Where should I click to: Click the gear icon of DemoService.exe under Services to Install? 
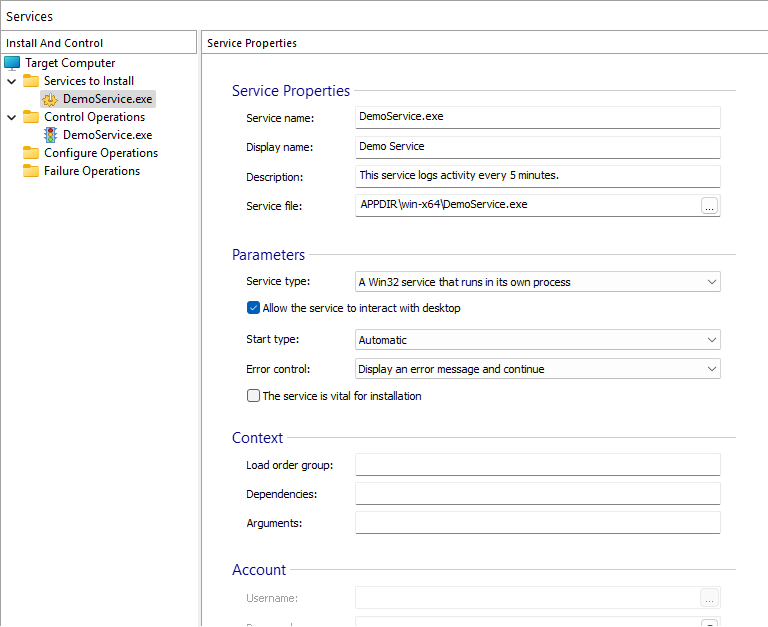point(50,99)
